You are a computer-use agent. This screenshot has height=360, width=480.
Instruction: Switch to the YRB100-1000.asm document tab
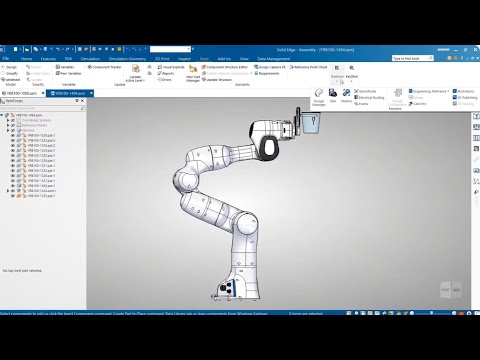point(22,93)
